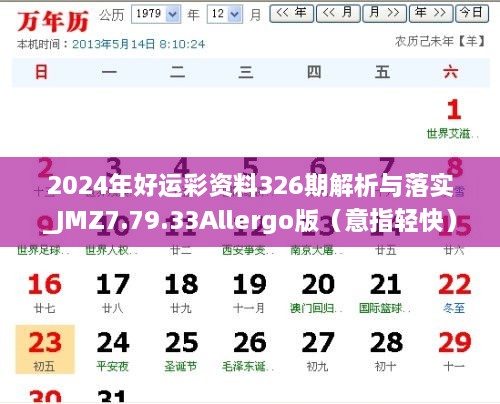Select date 30 in last row
The image size is (500, 404).
[x=45, y=396]
